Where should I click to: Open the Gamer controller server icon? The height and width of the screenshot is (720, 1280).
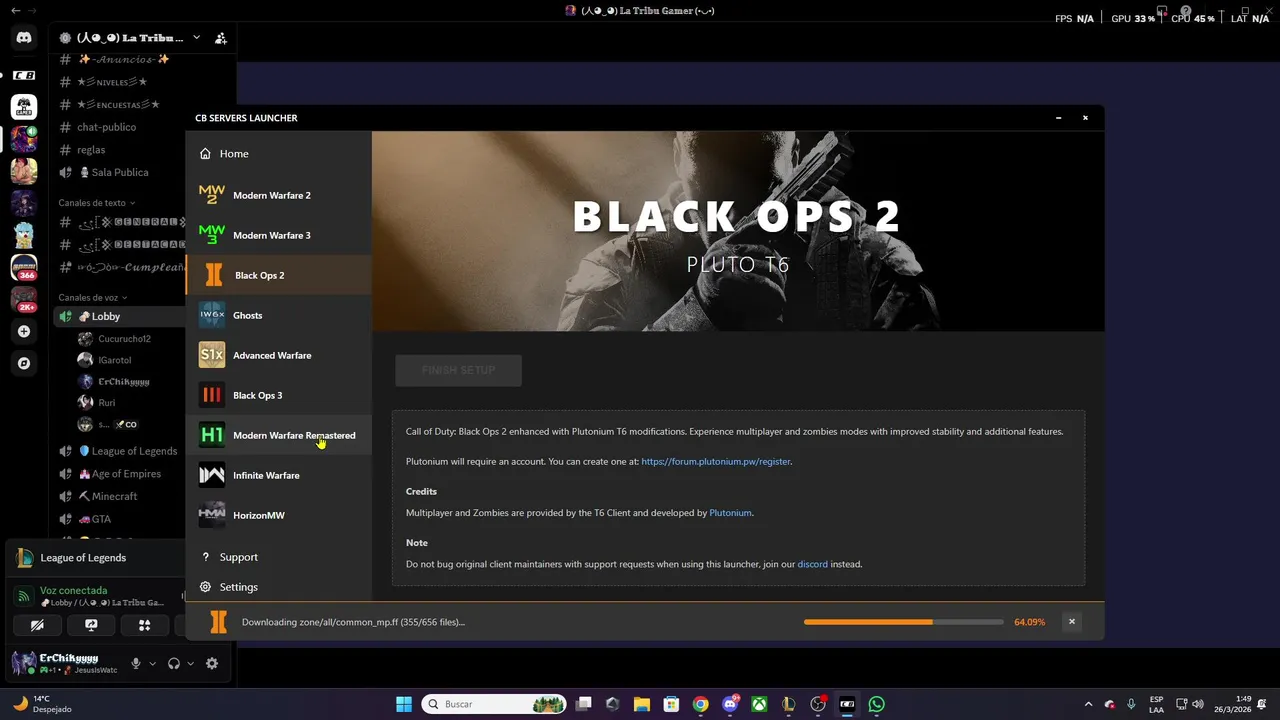tap(24, 106)
